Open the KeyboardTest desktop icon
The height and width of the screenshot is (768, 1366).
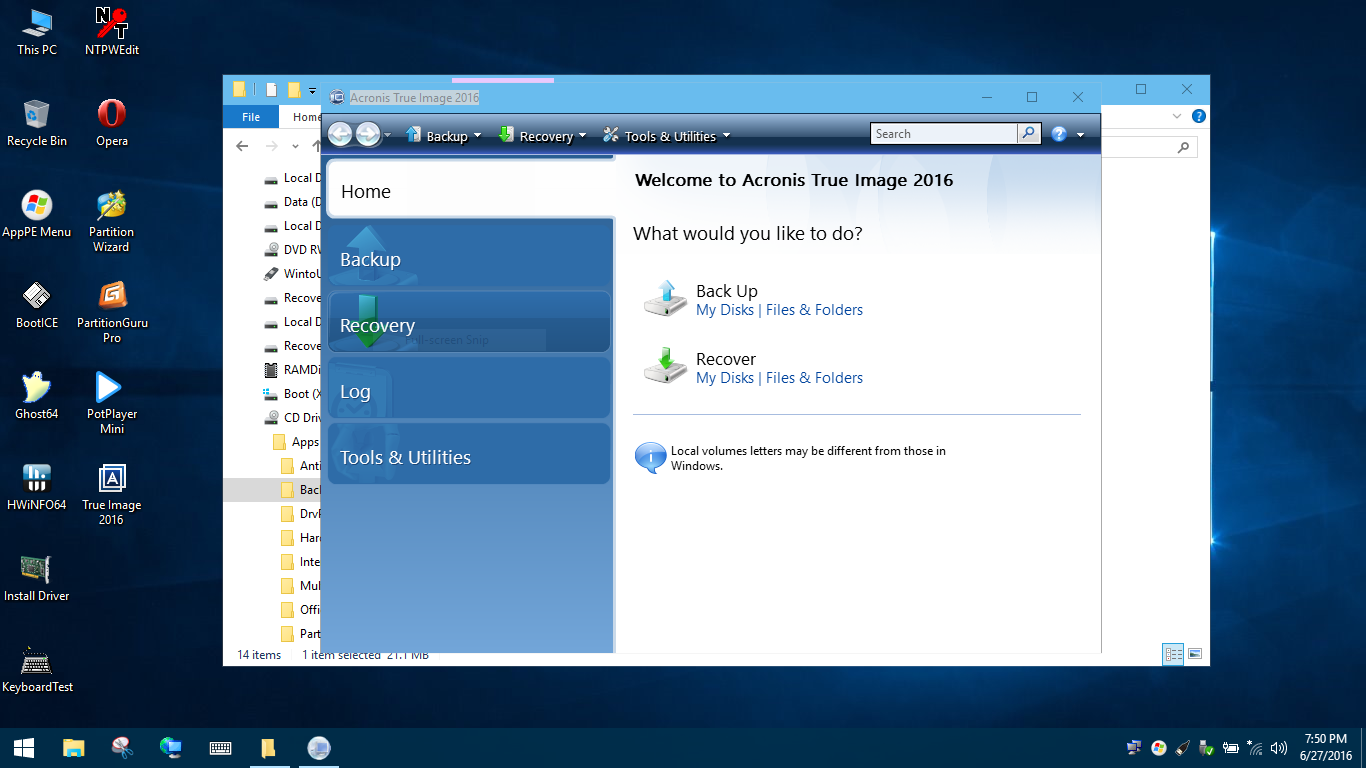pos(37,669)
